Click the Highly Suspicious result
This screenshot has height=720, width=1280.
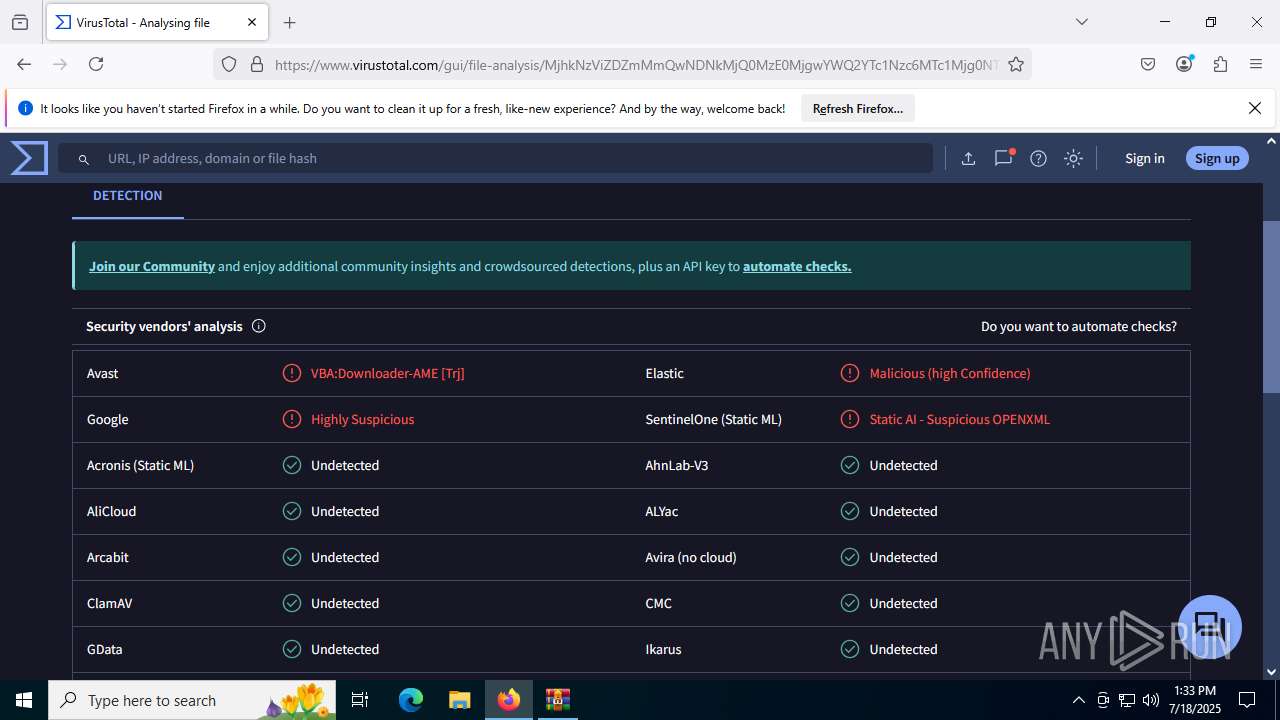pyautogui.click(x=362, y=419)
